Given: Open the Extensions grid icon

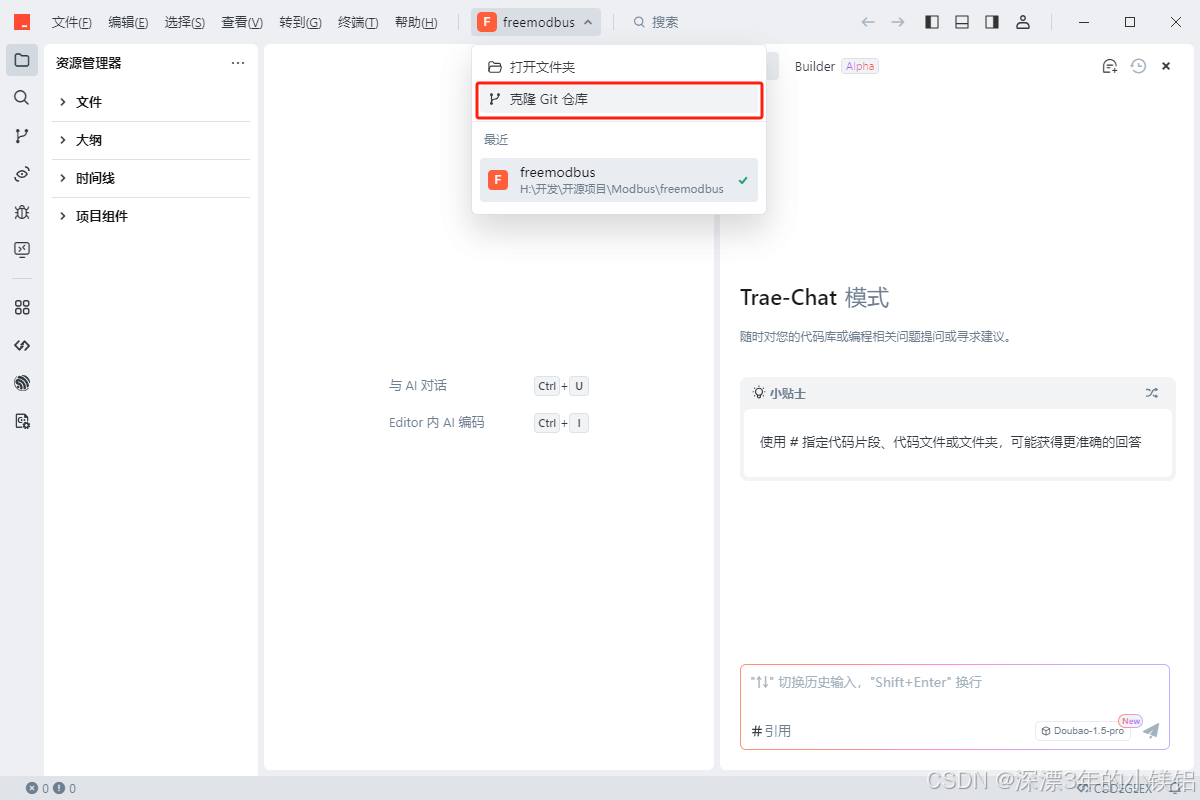Looking at the screenshot, I should coord(21,307).
